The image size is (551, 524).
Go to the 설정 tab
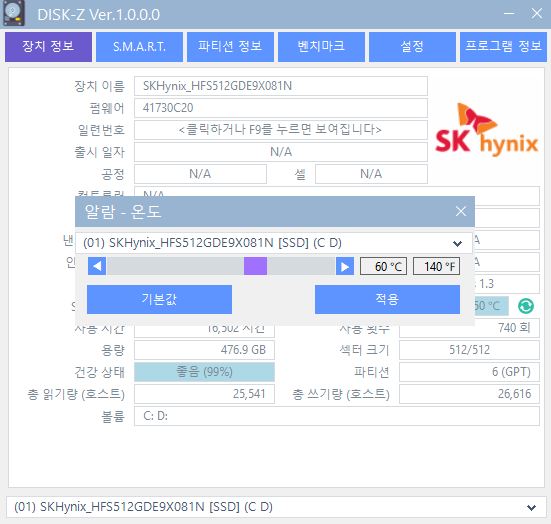tap(412, 47)
